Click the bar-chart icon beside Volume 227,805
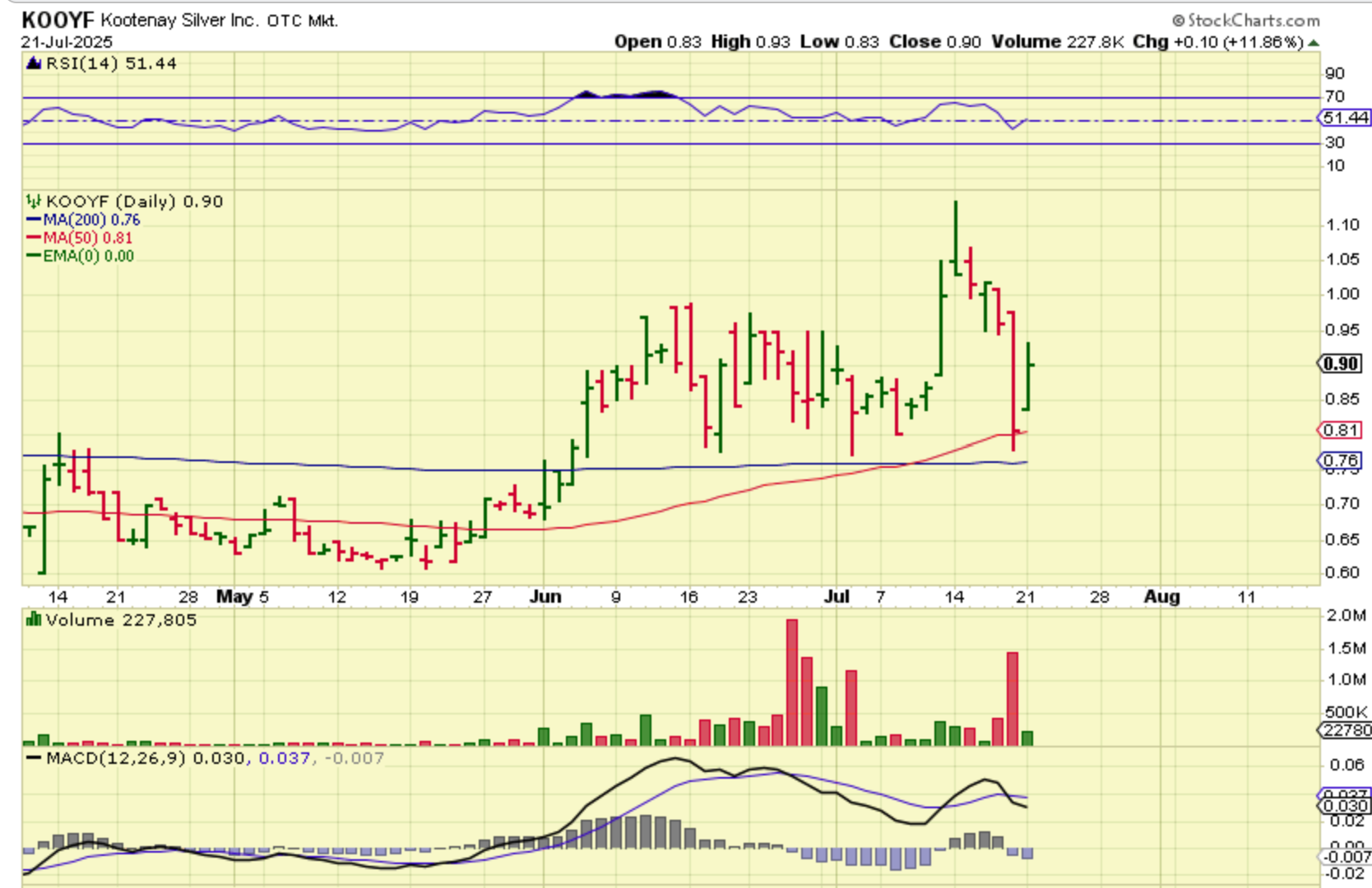Screen dimensions: 1372x888 click(x=34, y=619)
